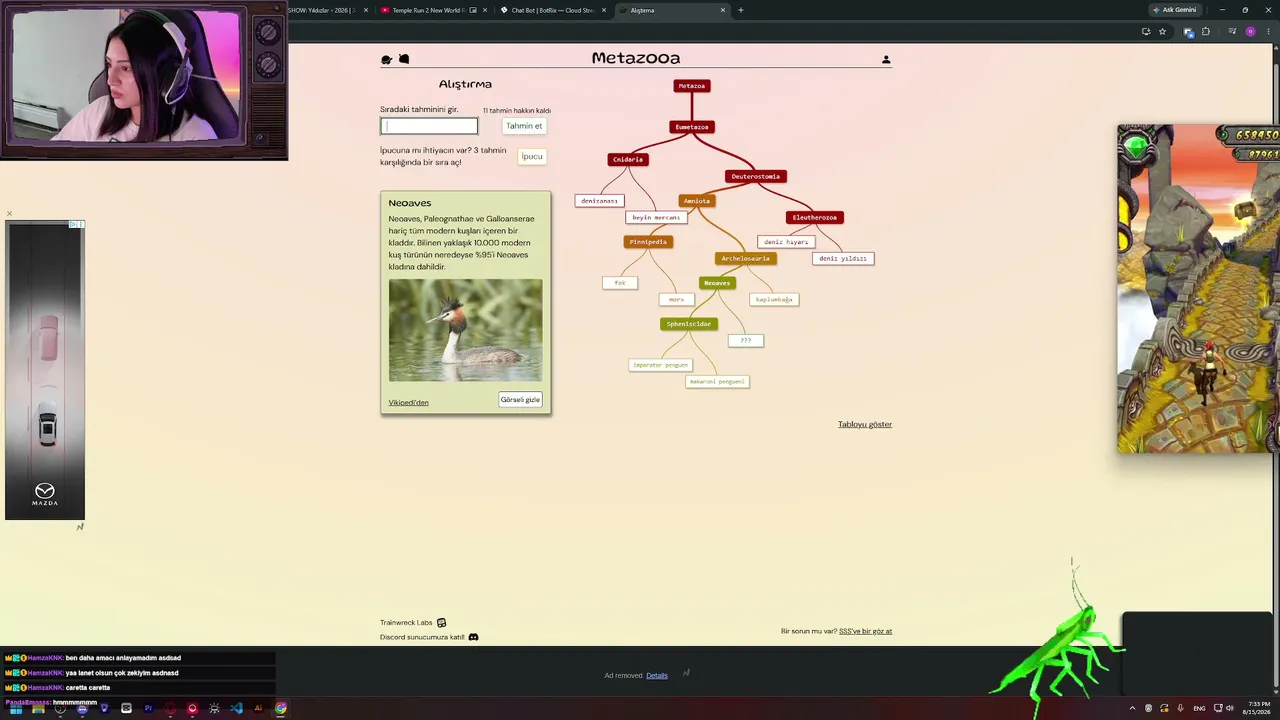Open Visual Studio Code from taskbar
Viewport: 1280px width, 720px height.
pyautogui.click(x=236, y=708)
